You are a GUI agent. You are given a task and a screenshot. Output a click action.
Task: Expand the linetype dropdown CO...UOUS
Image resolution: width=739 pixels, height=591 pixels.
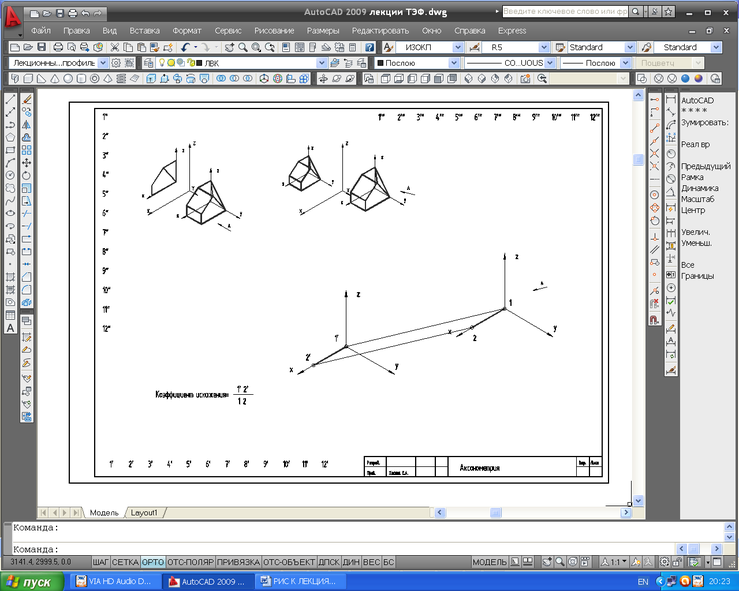(x=550, y=63)
